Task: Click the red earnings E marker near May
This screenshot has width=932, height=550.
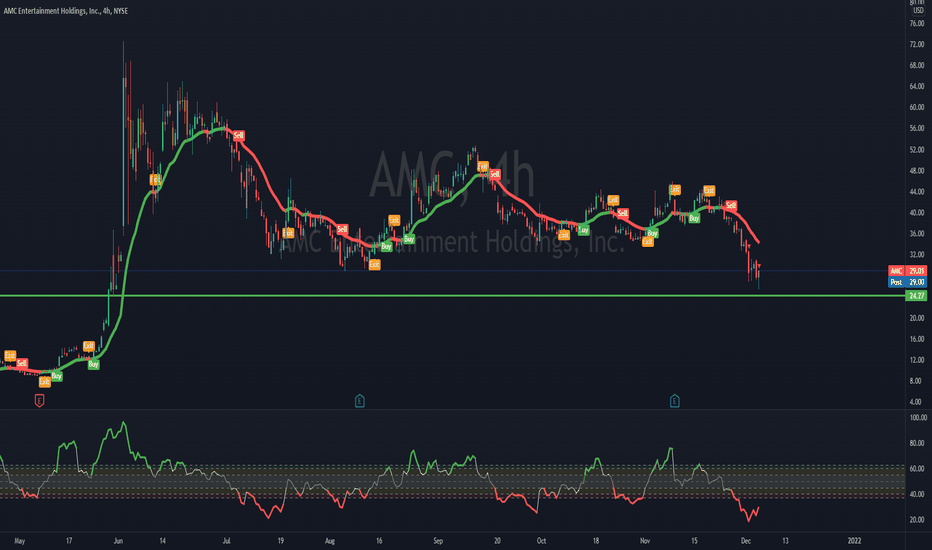Action: tap(39, 401)
